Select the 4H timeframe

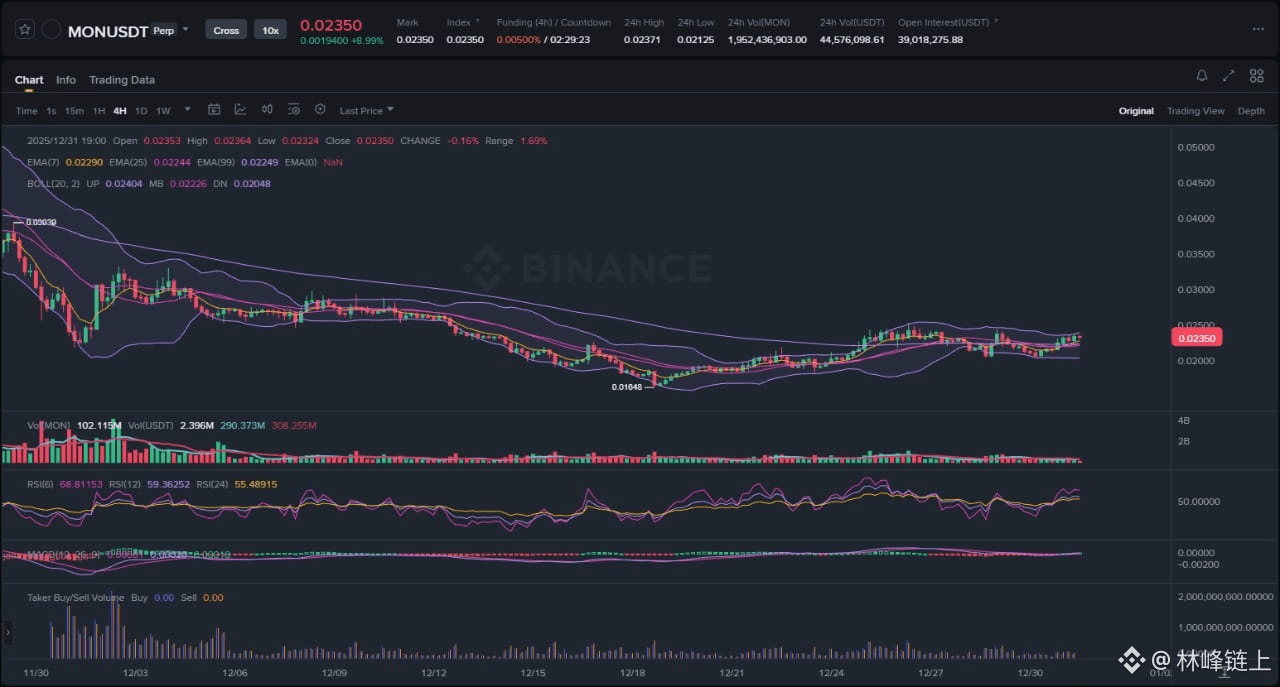click(x=120, y=111)
